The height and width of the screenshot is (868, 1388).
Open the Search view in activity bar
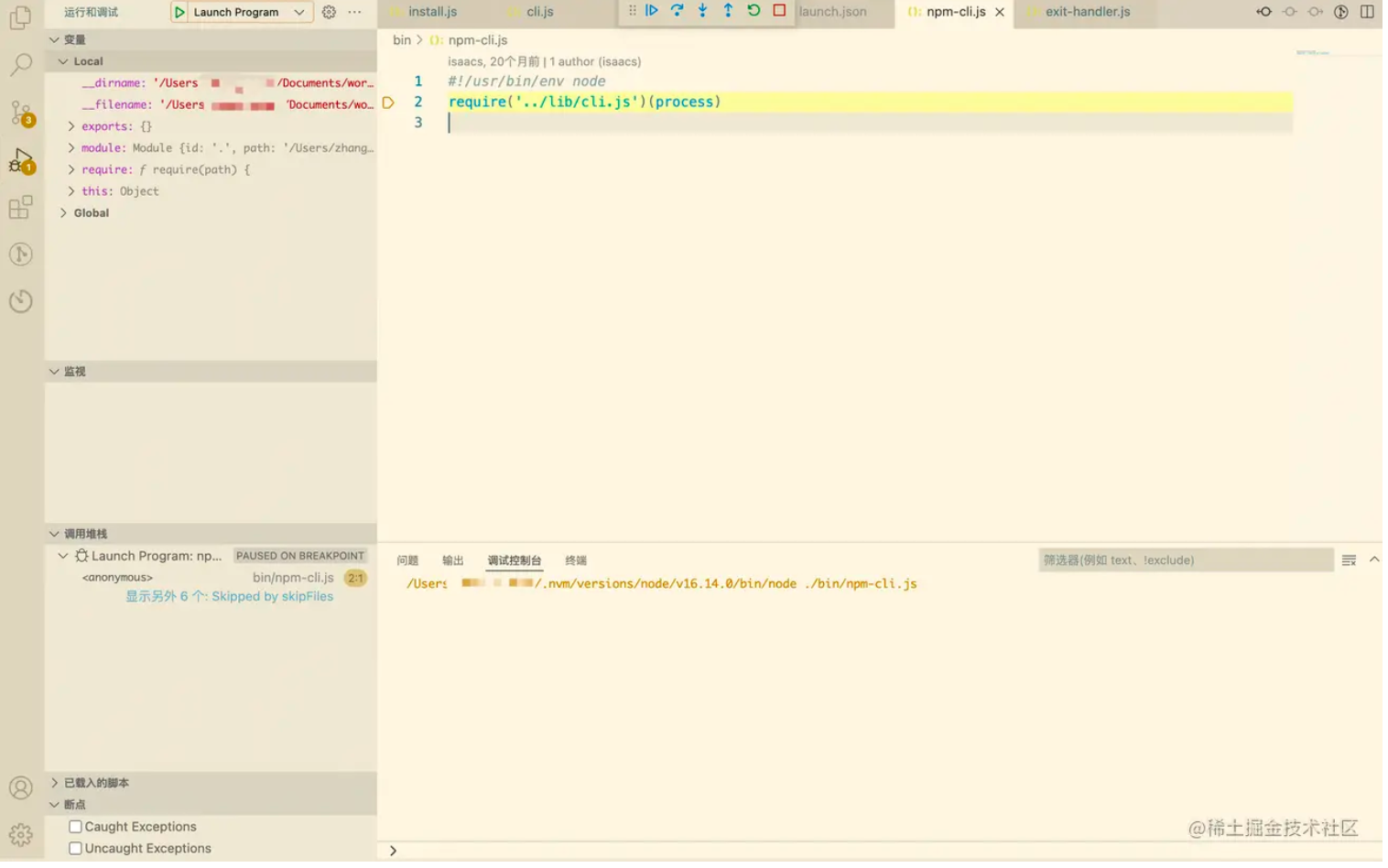[20, 64]
